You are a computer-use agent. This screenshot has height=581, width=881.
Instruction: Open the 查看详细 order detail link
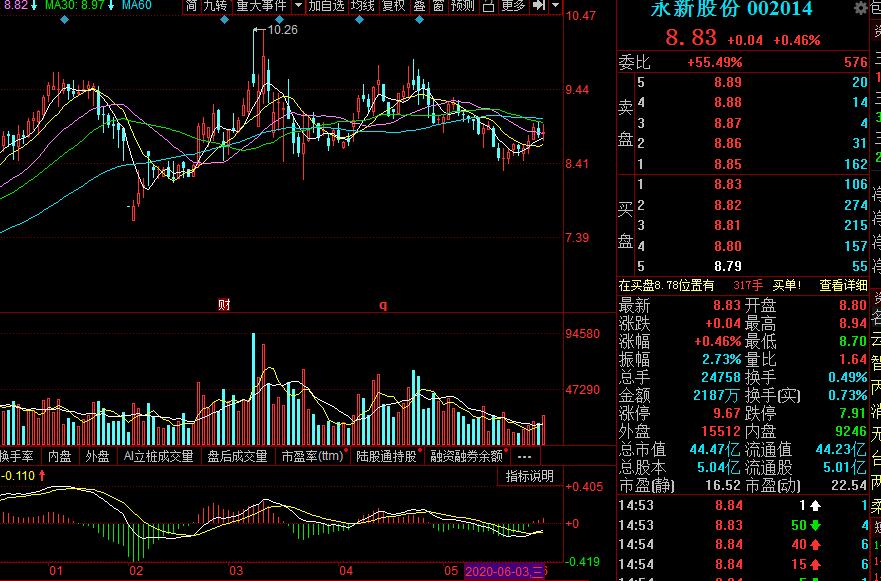[x=842, y=285]
